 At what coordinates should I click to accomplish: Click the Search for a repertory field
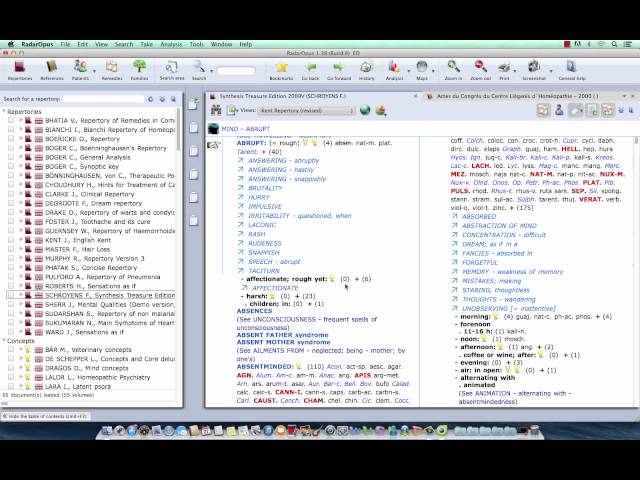(x=104, y=99)
